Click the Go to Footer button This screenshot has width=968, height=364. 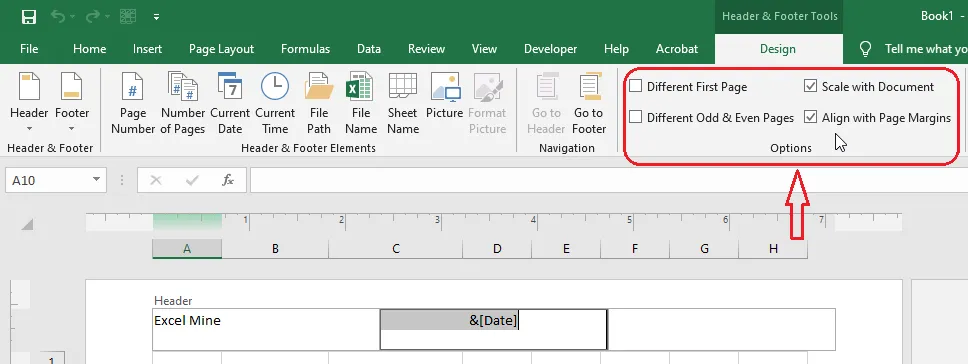(x=589, y=104)
